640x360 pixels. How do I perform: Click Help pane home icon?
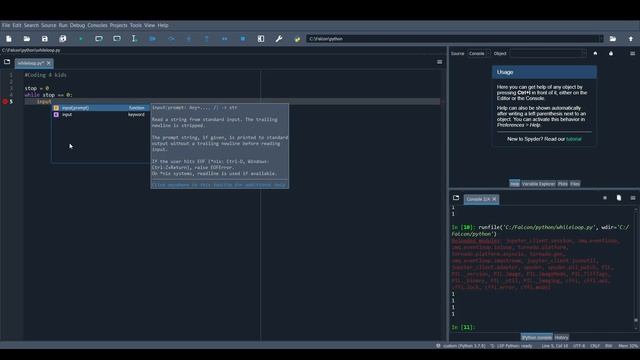(595, 53)
